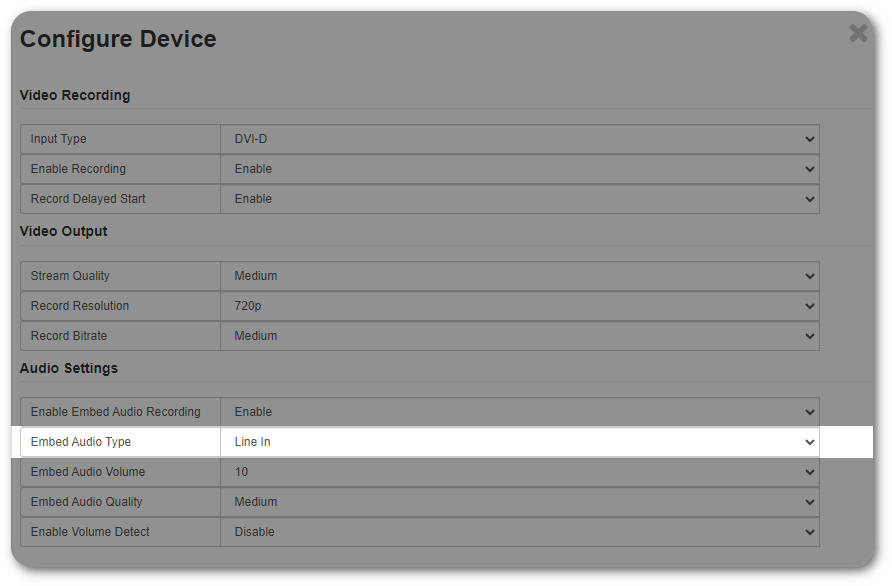Close the Configure Device dialog
The width and height of the screenshot is (892, 586).
coord(858,33)
